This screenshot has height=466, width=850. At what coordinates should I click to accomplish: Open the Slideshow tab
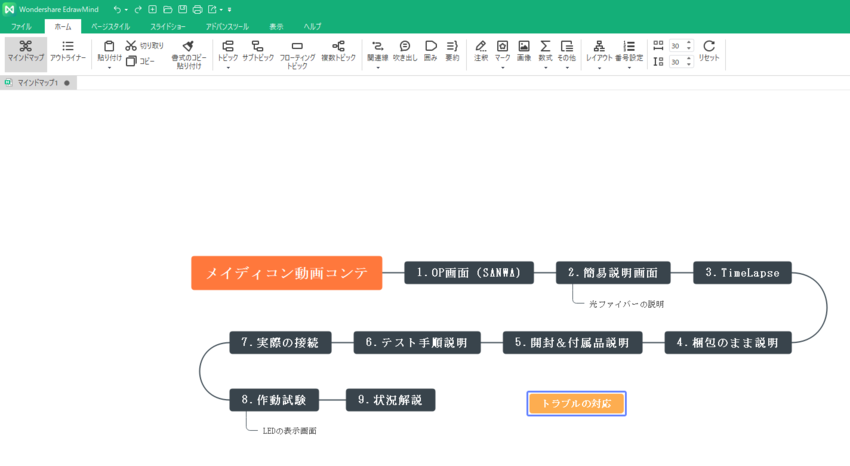[x=168, y=26]
